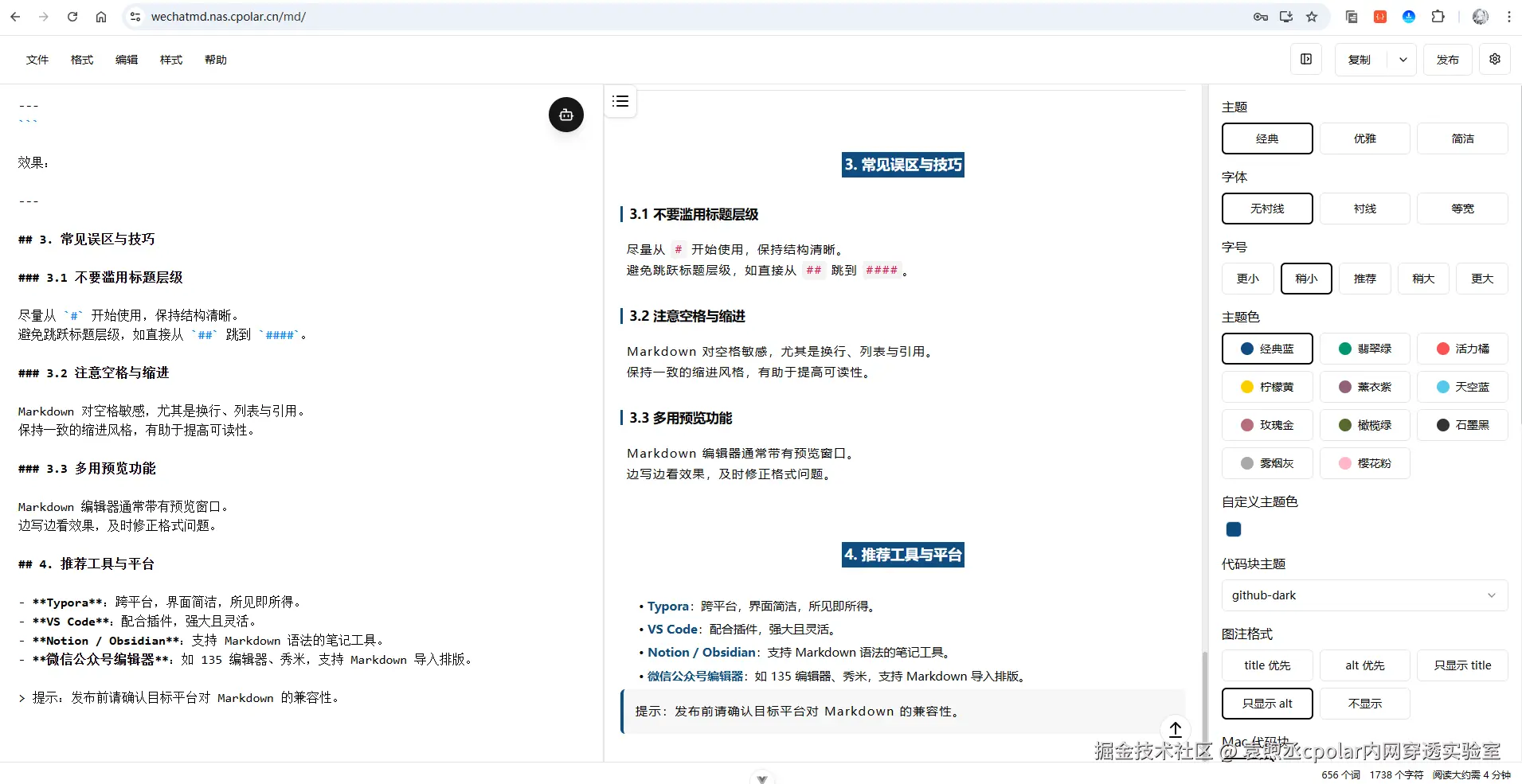Screen dimensions: 1522x784
Task: Open the table of contents list icon
Action: coord(620,101)
